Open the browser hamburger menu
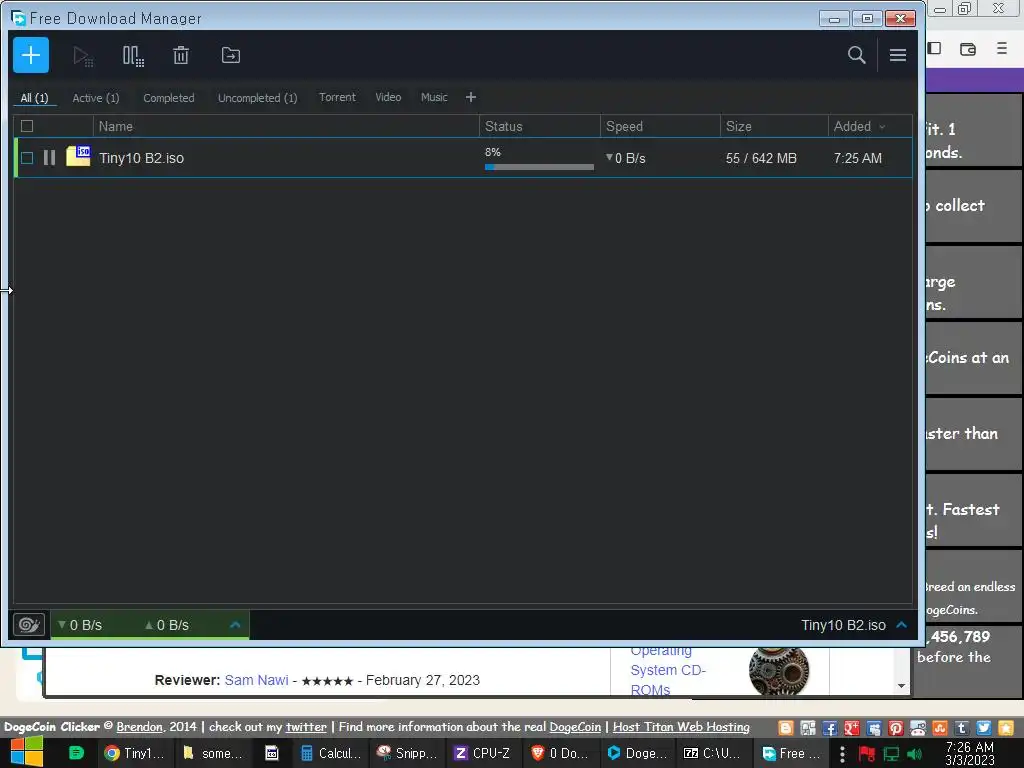 (1002, 48)
